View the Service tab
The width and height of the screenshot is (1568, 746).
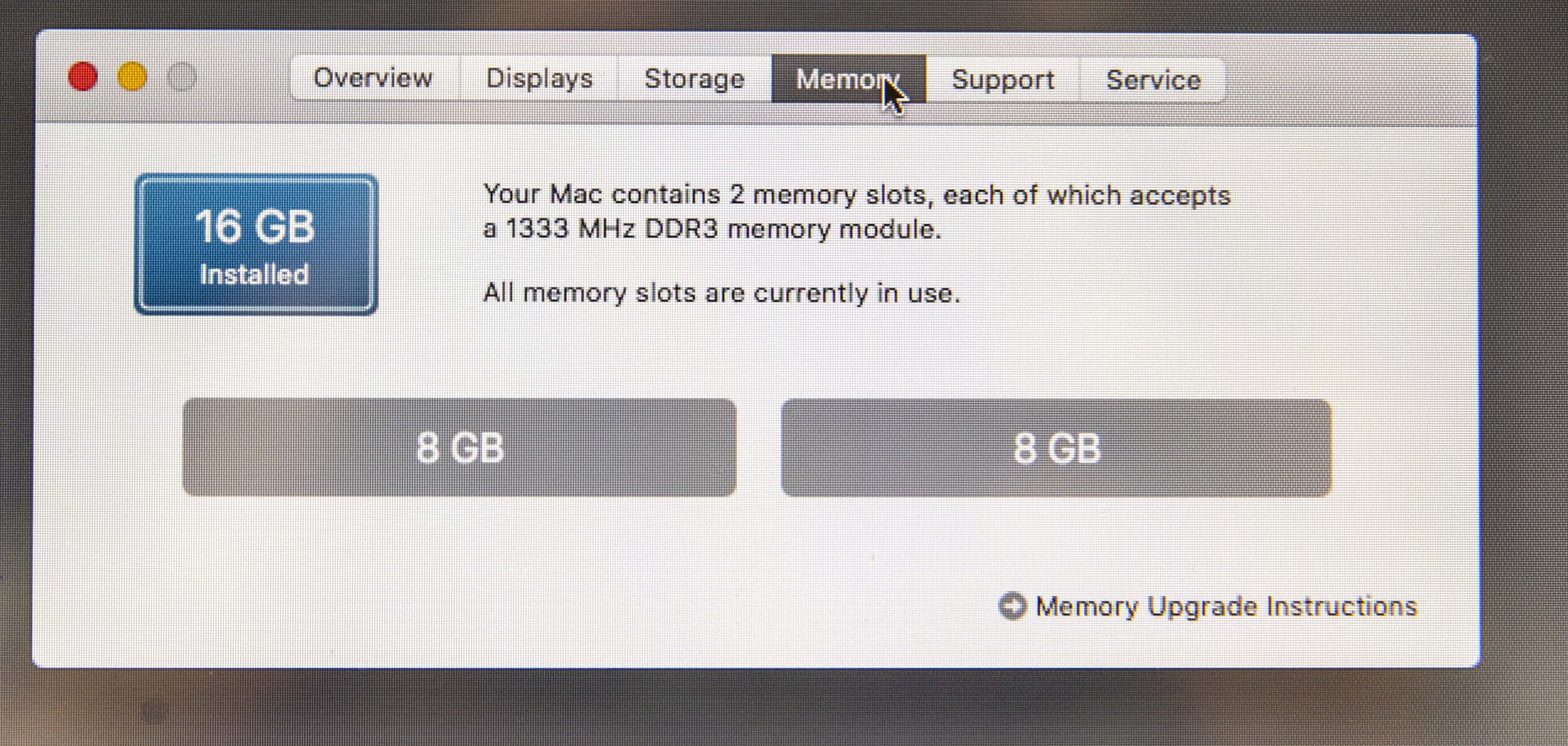1153,81
